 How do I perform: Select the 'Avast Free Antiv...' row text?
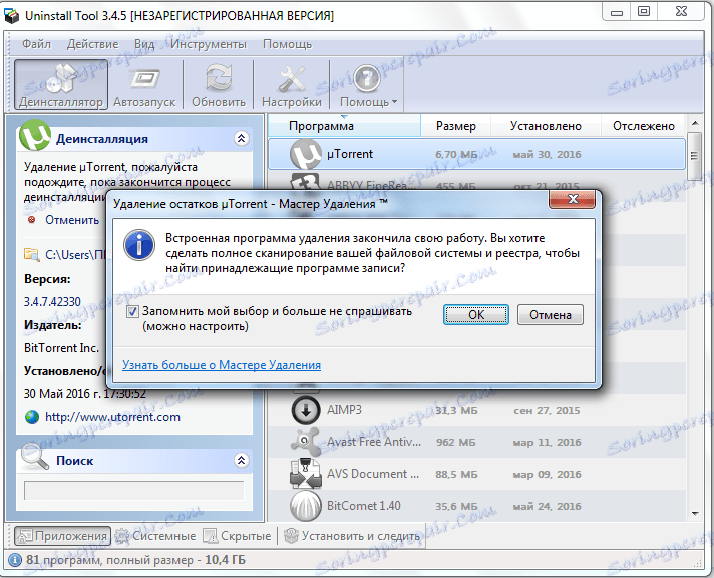(374, 442)
